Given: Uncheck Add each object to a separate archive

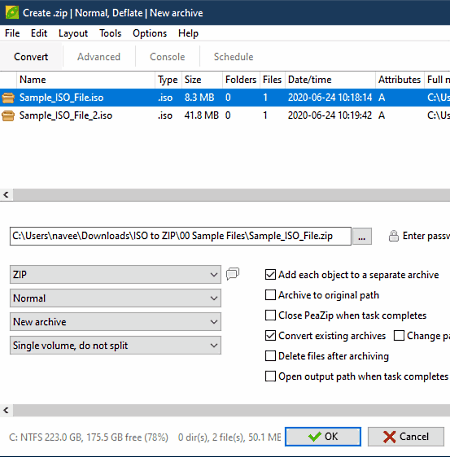Looking at the screenshot, I should coord(270,275).
